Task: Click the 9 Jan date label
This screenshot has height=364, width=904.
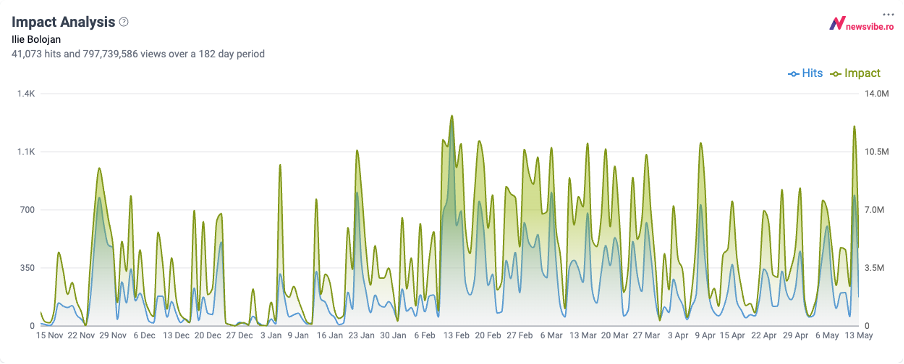Action: (298, 335)
